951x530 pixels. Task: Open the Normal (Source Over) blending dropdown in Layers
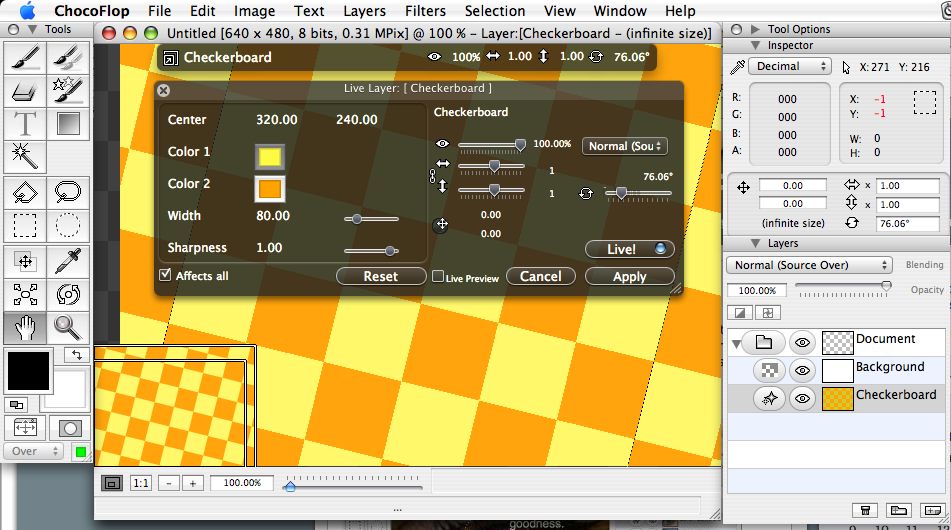click(809, 265)
